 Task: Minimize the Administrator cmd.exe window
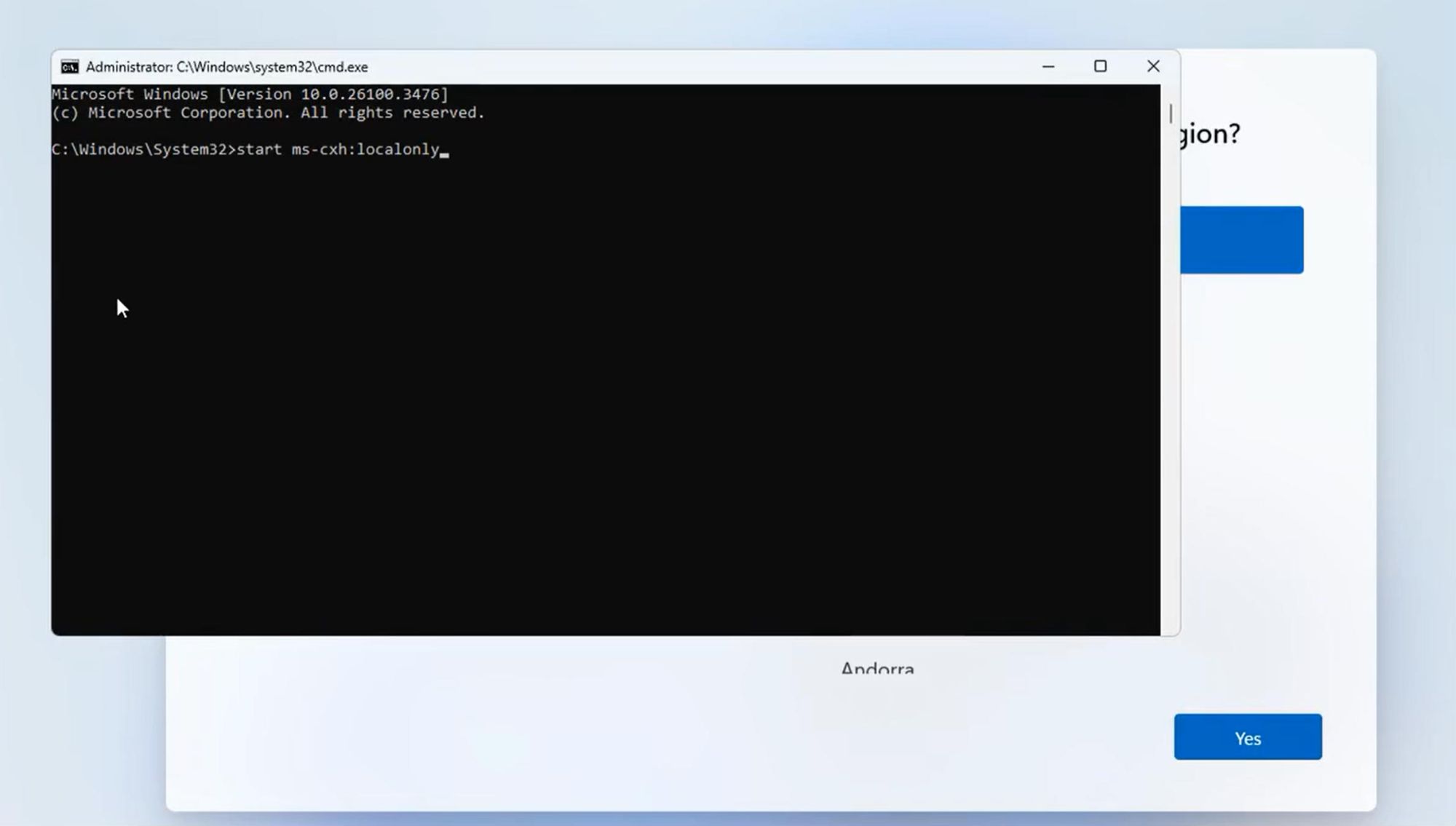click(x=1048, y=67)
